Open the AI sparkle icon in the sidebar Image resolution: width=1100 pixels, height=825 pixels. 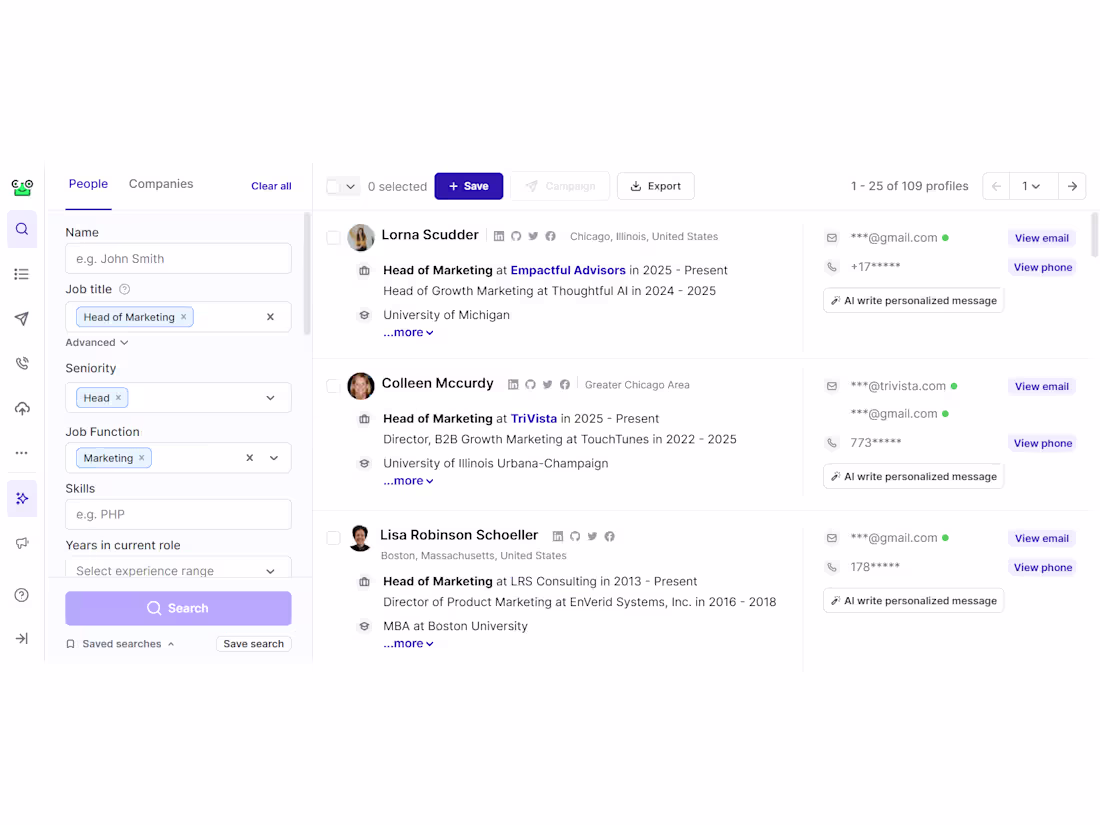coord(22,499)
